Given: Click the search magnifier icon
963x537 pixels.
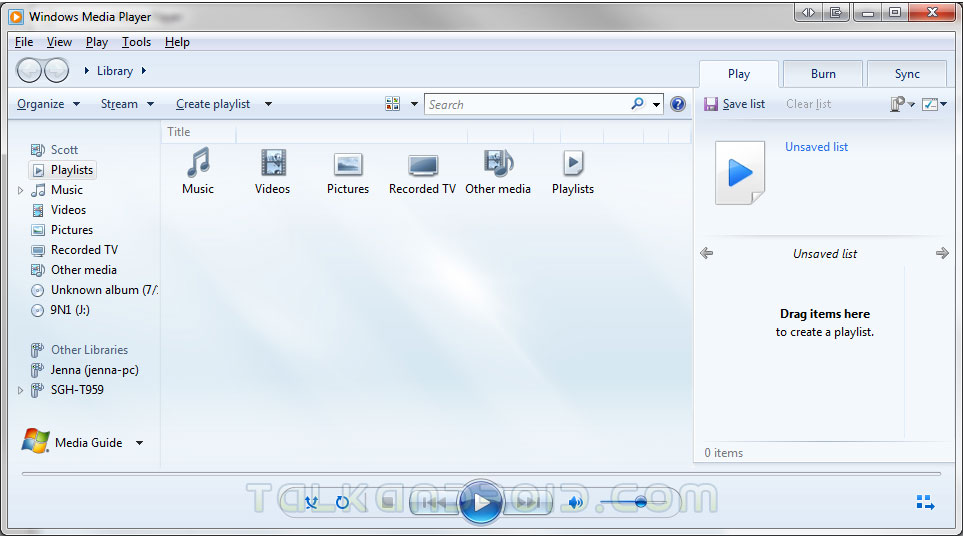Looking at the screenshot, I should 637,103.
